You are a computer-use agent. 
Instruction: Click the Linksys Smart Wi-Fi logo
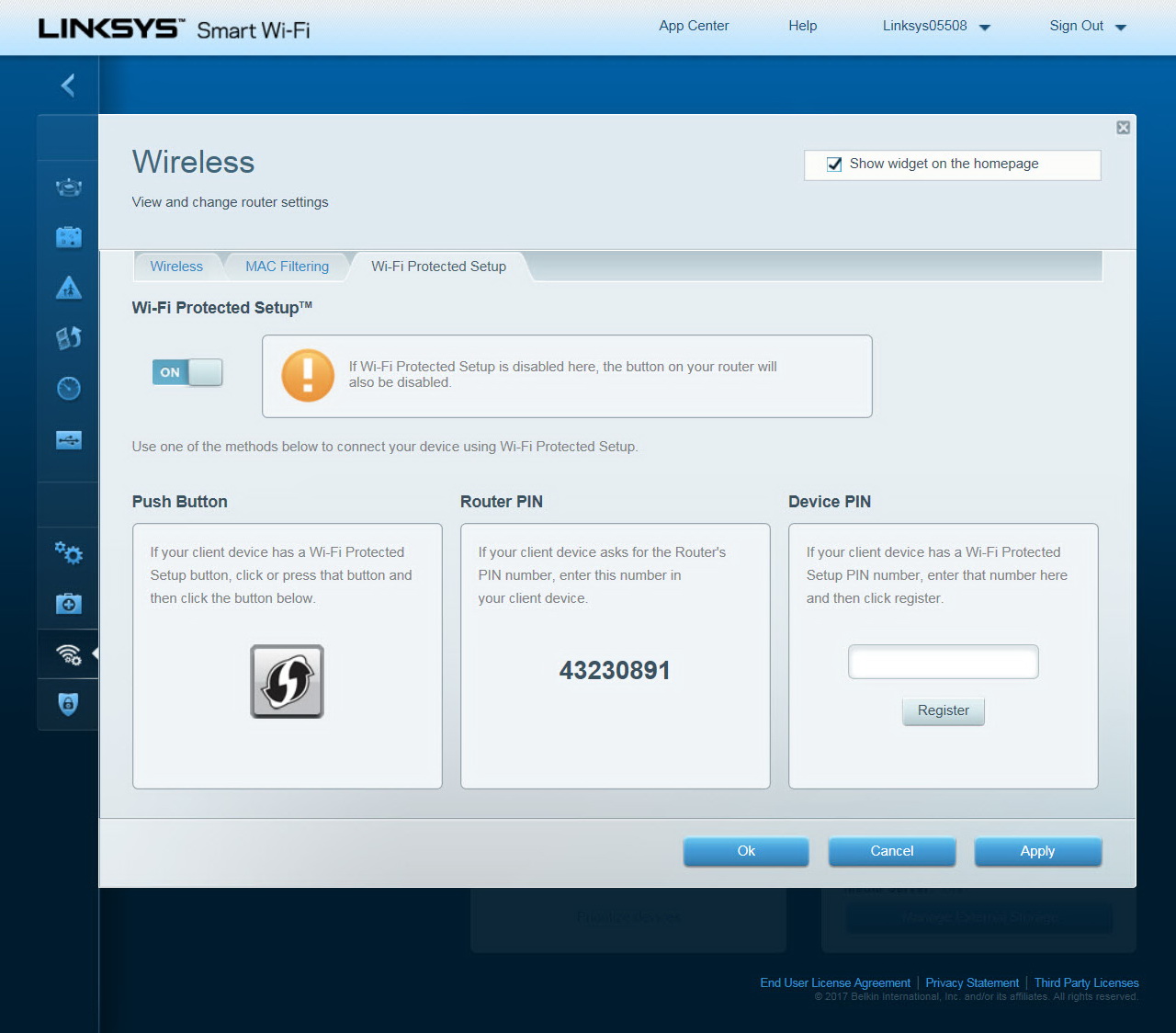(174, 28)
